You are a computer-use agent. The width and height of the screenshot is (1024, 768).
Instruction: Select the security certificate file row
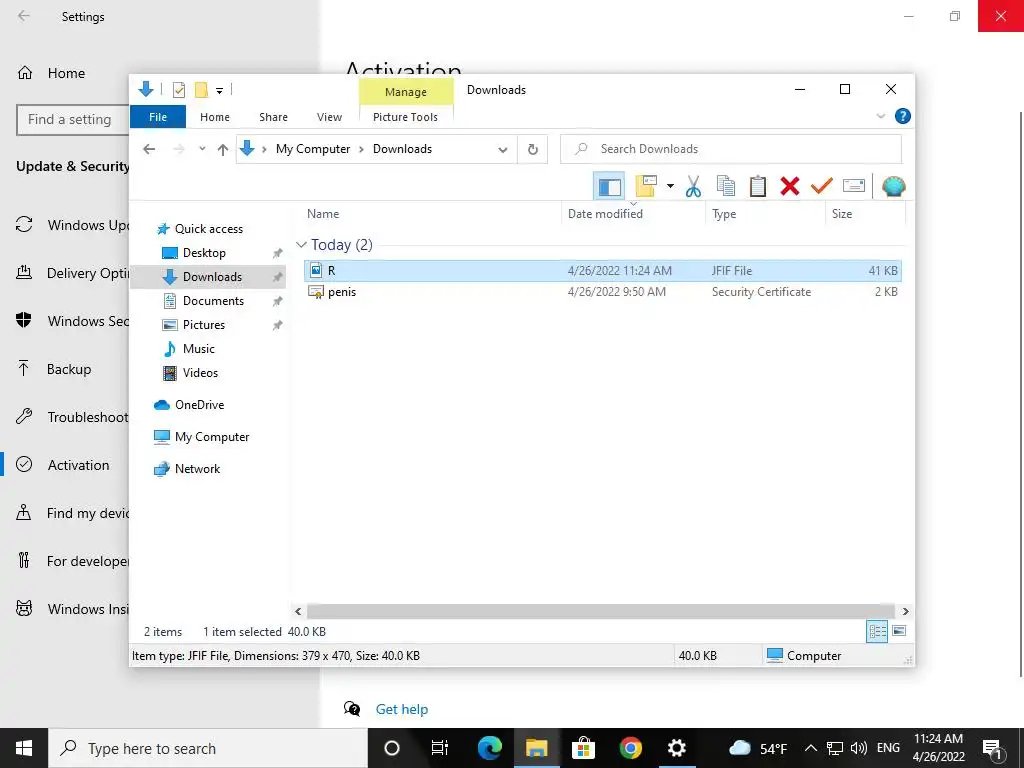[x=602, y=292]
